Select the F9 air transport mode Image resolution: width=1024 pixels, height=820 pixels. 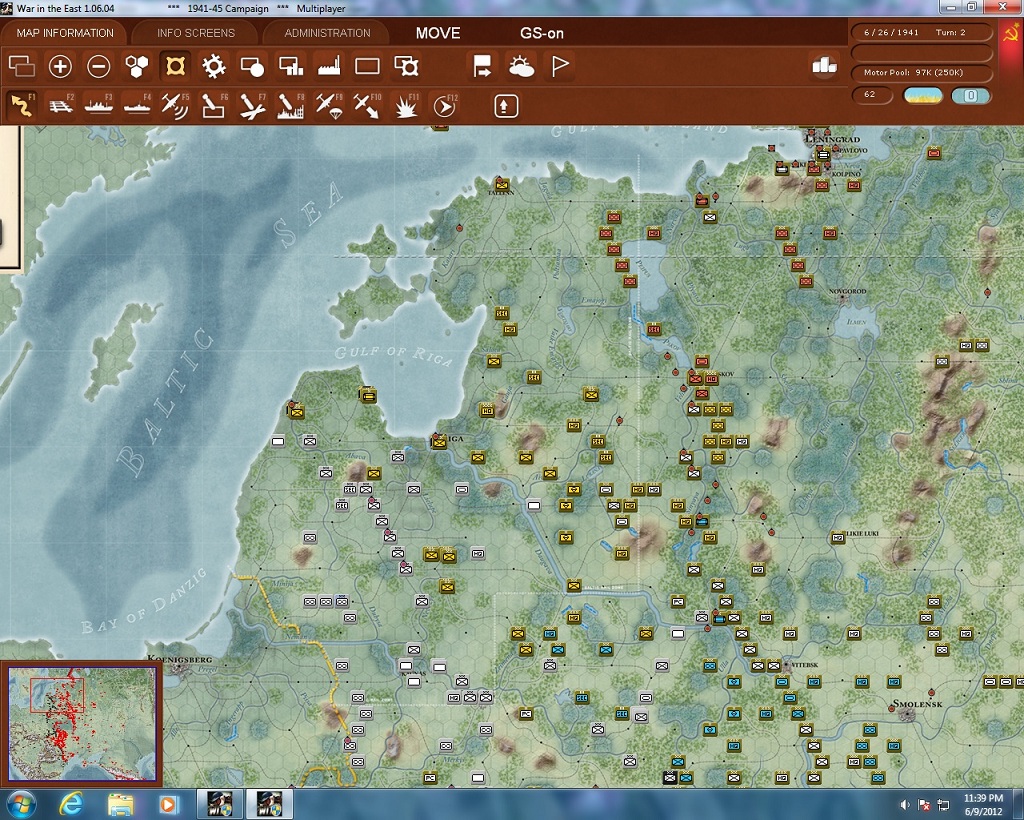point(329,106)
